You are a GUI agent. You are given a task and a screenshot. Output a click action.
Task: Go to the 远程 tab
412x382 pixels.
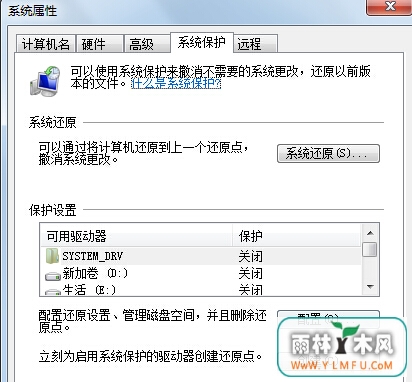(x=255, y=44)
